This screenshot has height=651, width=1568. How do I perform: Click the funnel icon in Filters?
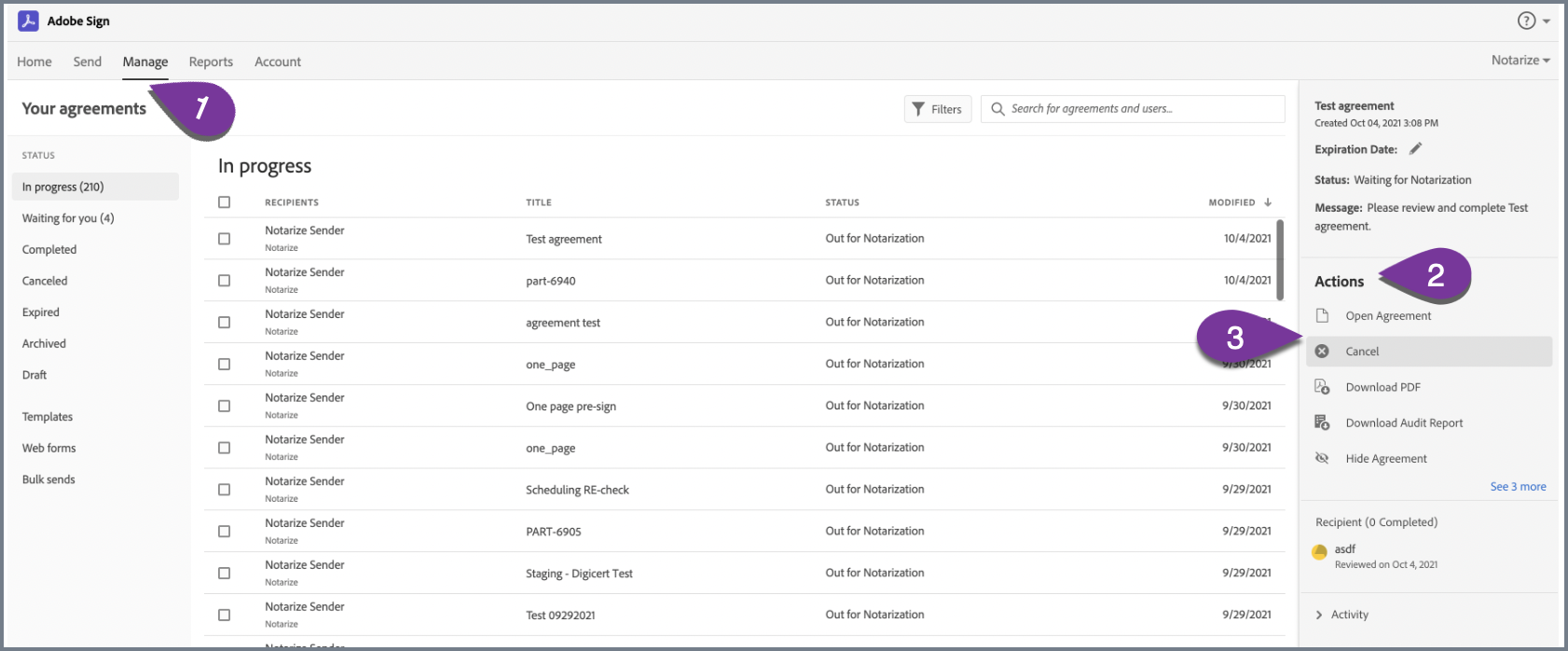pos(918,109)
